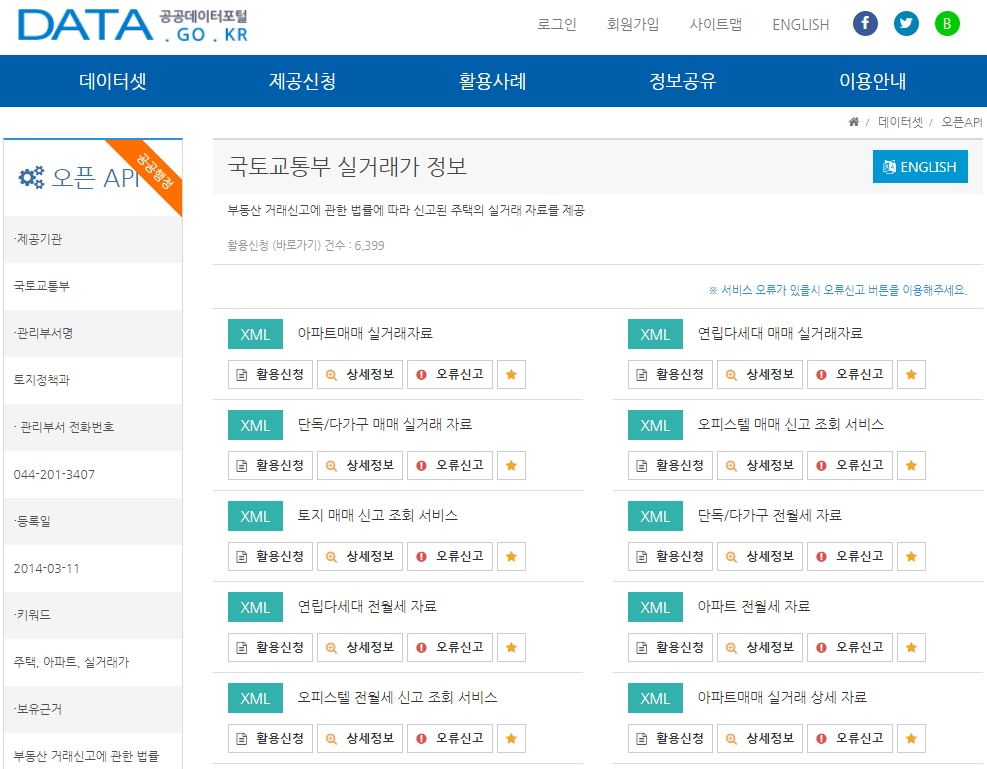Switch site language via top ENGLISH link
Viewport: 987px width, 769px height.
801,25
